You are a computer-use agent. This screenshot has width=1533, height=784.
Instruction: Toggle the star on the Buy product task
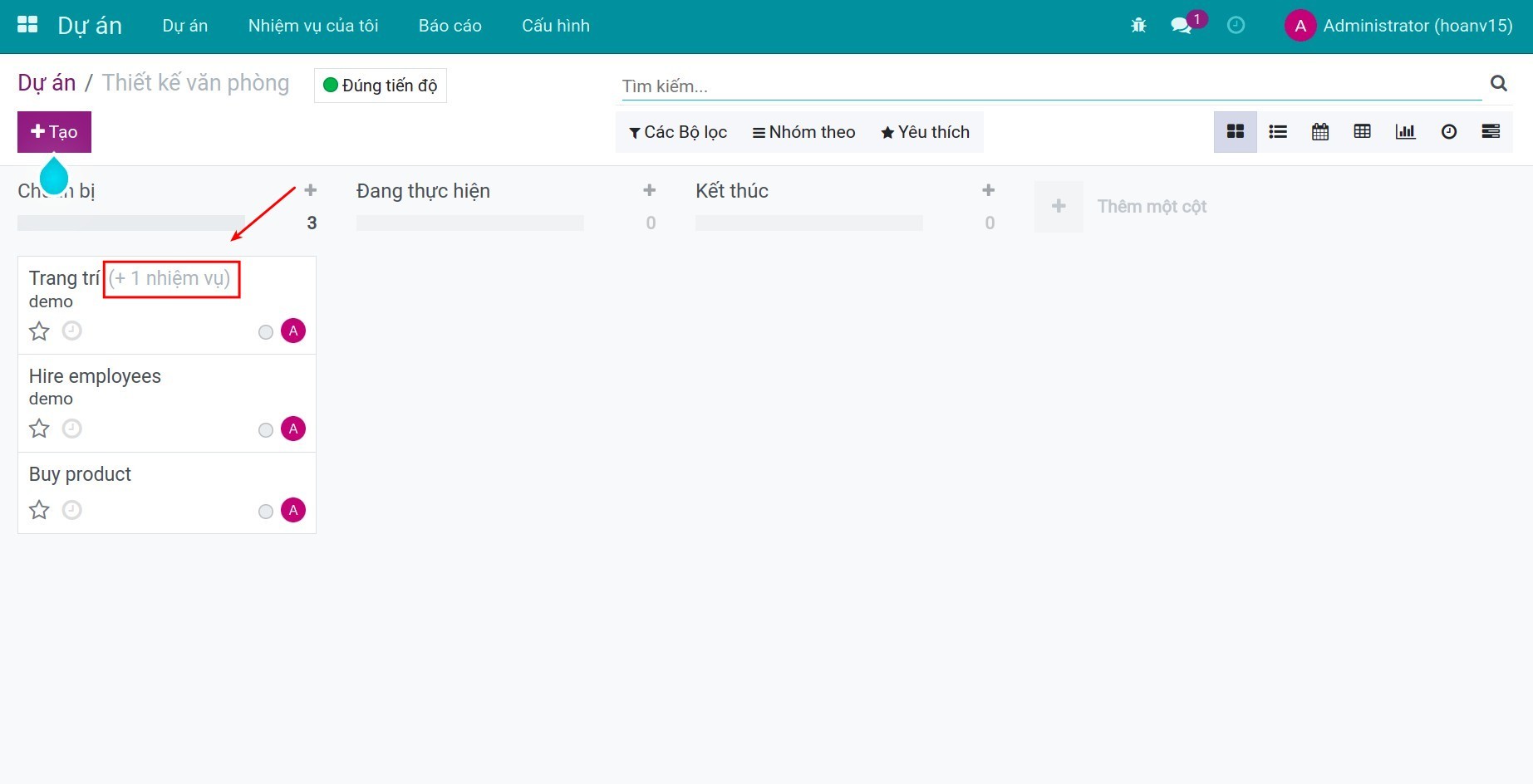click(x=39, y=510)
